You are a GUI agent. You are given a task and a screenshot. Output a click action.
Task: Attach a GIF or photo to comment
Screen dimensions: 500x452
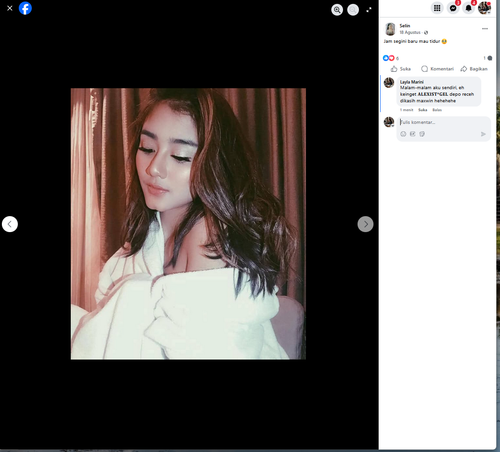[413, 134]
